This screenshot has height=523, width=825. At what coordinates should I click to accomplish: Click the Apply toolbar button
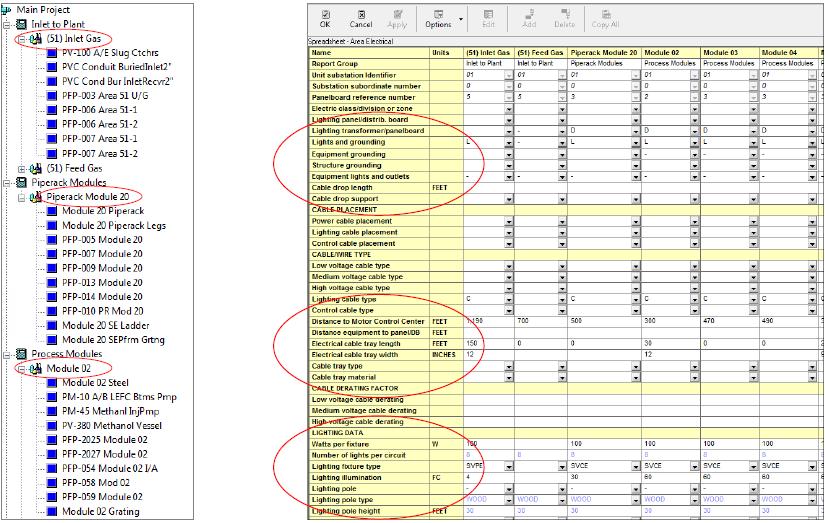point(397,19)
